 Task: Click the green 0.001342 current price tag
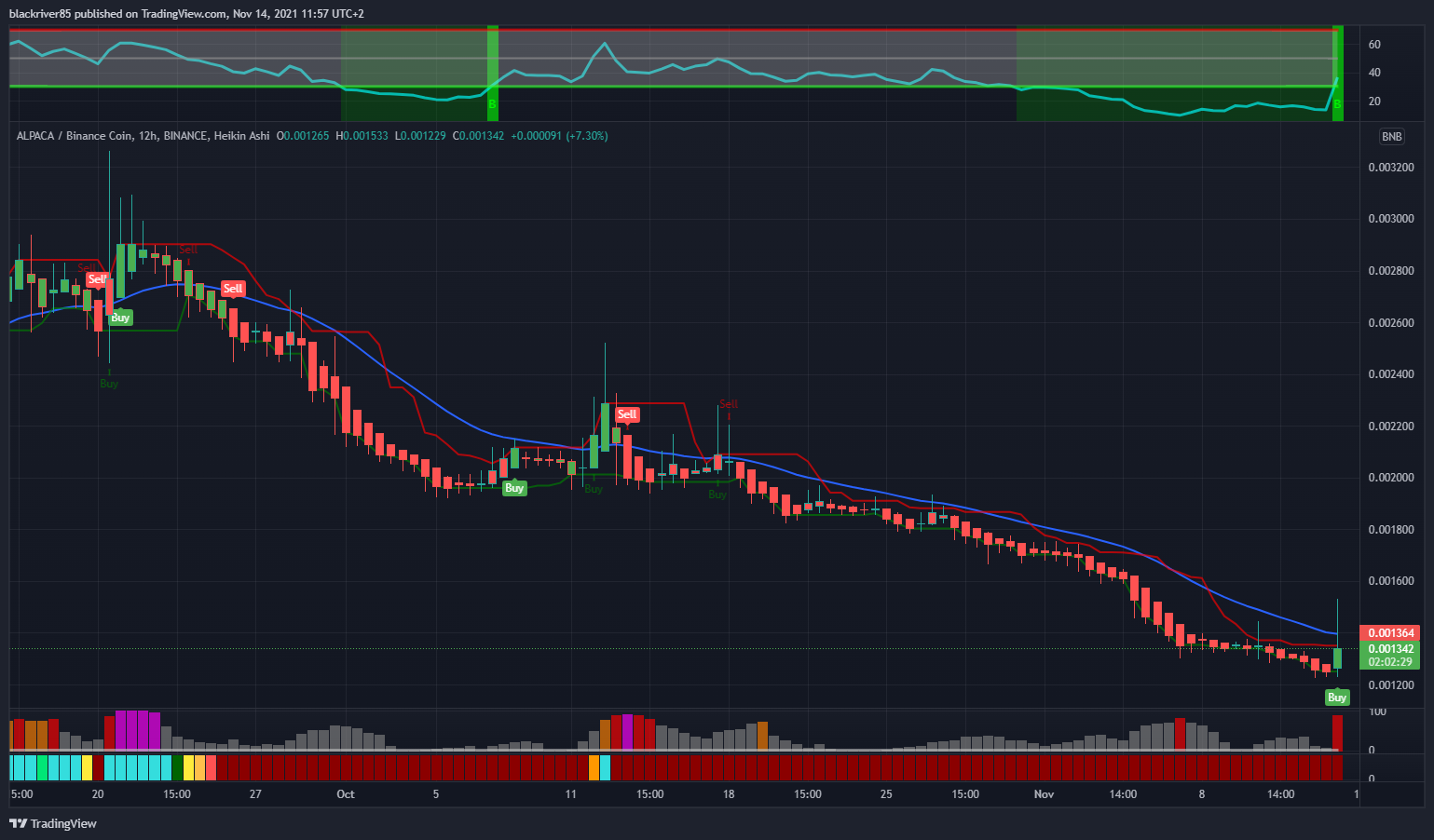tap(1390, 649)
